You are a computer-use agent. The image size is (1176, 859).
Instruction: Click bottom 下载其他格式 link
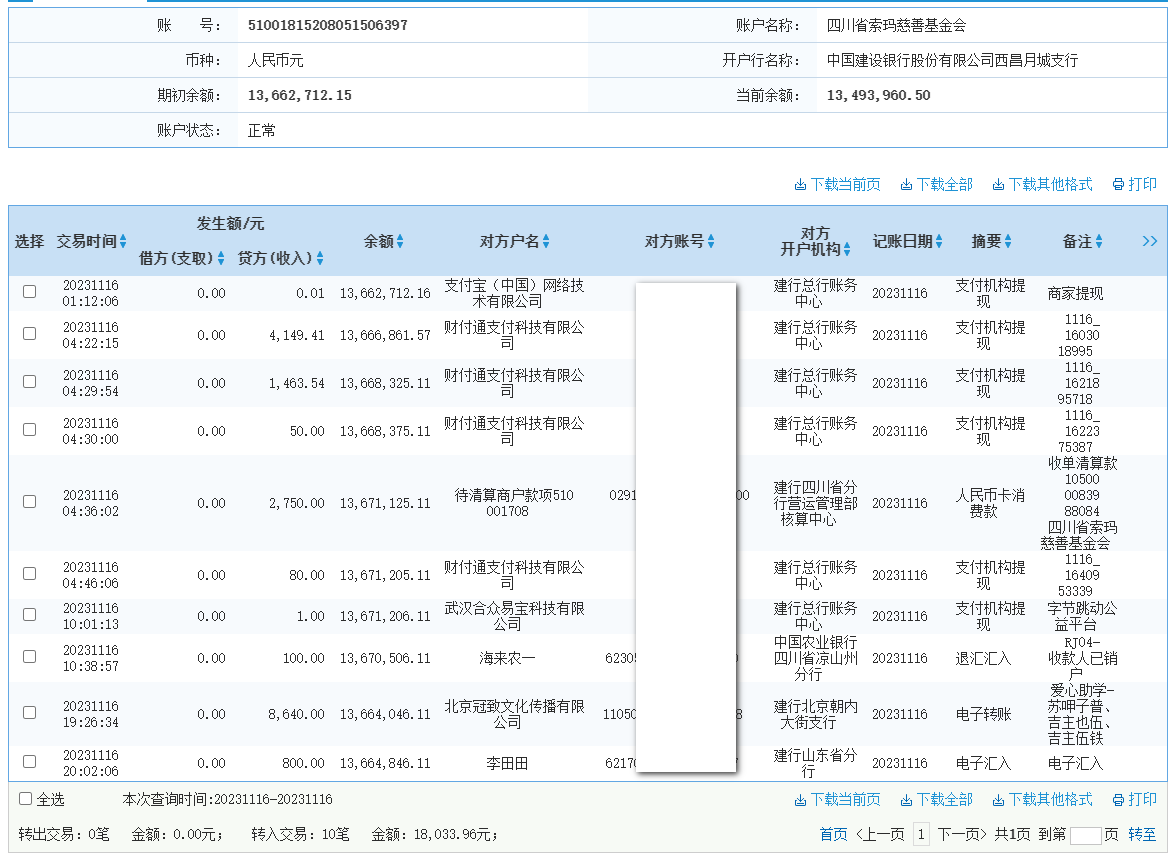click(x=1050, y=800)
